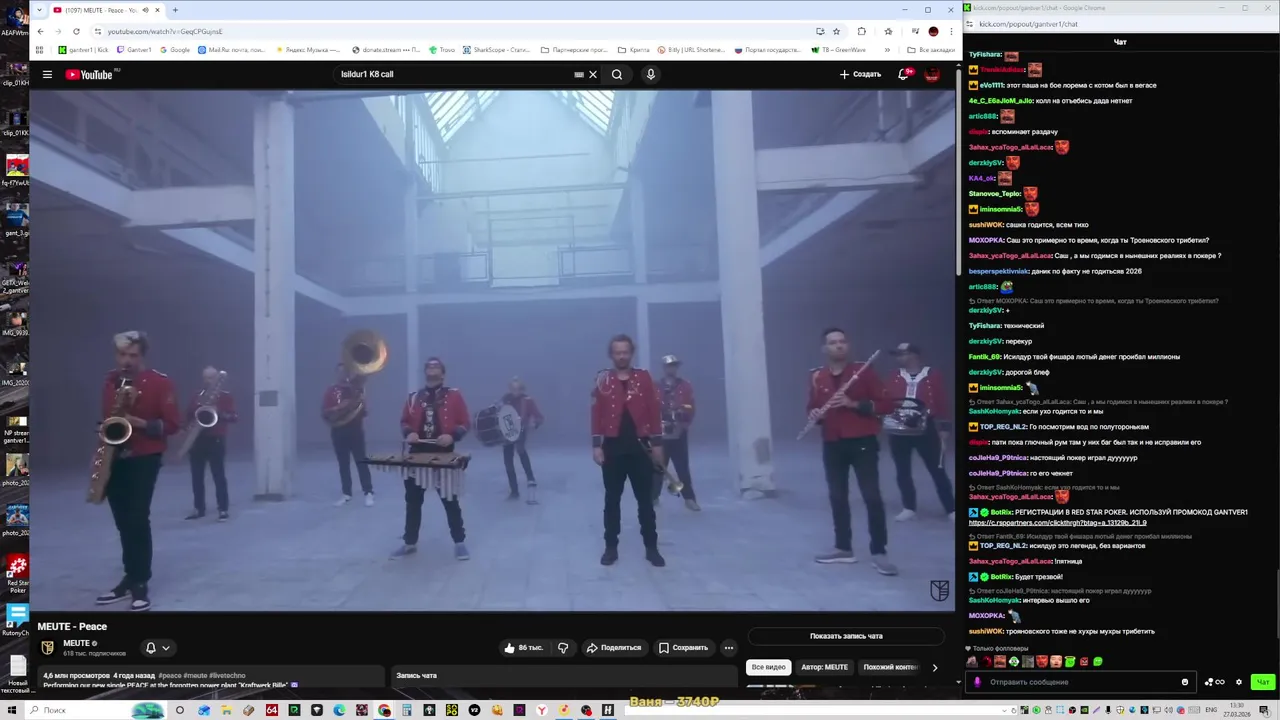Image resolution: width=1280 pixels, height=720 pixels.
Task: Select the Все видео chip
Action: pos(768,667)
